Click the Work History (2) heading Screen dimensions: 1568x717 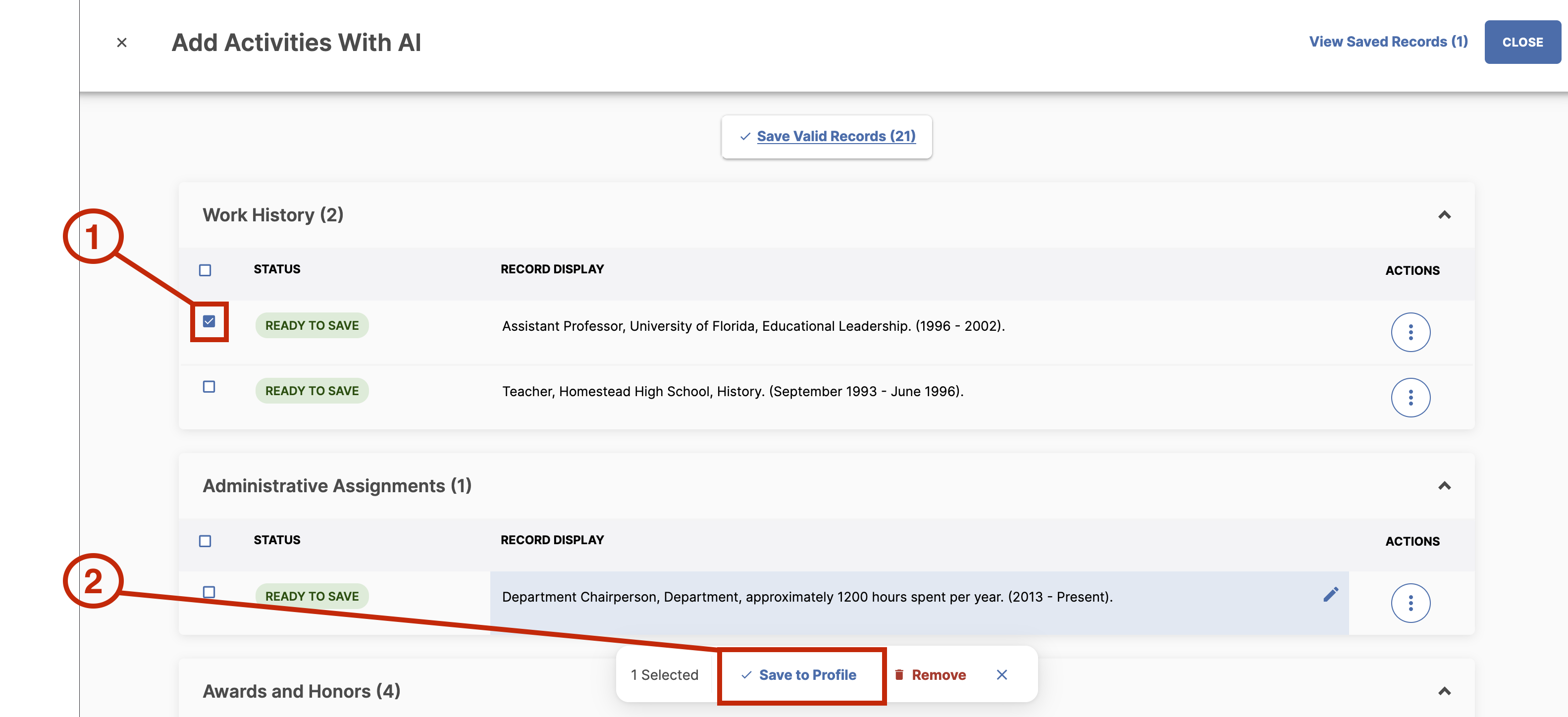click(x=273, y=215)
